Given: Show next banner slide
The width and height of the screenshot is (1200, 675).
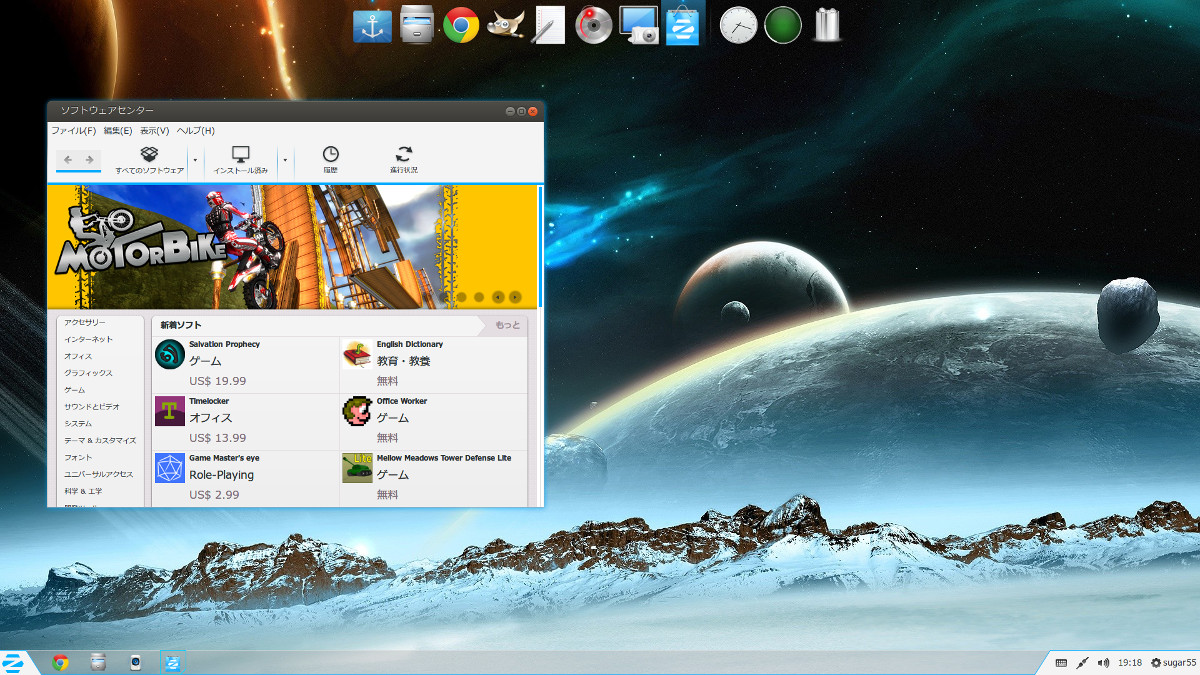Looking at the screenshot, I should click(514, 296).
